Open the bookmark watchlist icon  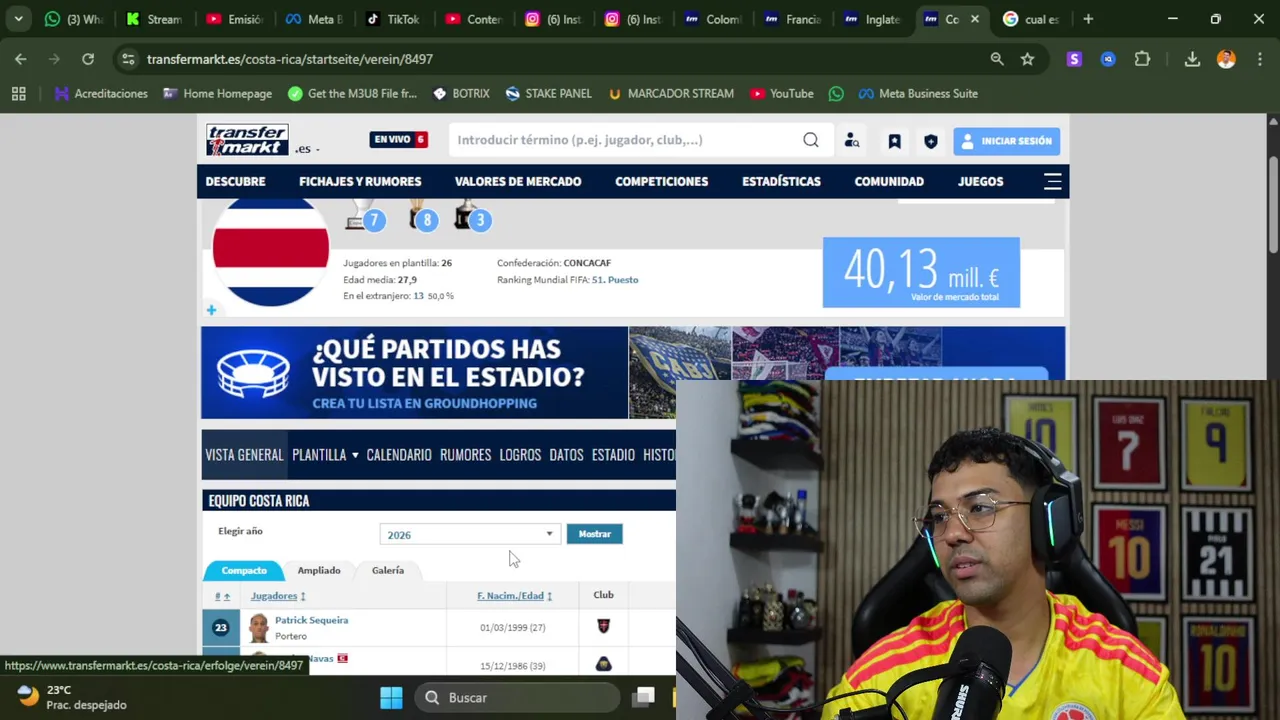[894, 141]
